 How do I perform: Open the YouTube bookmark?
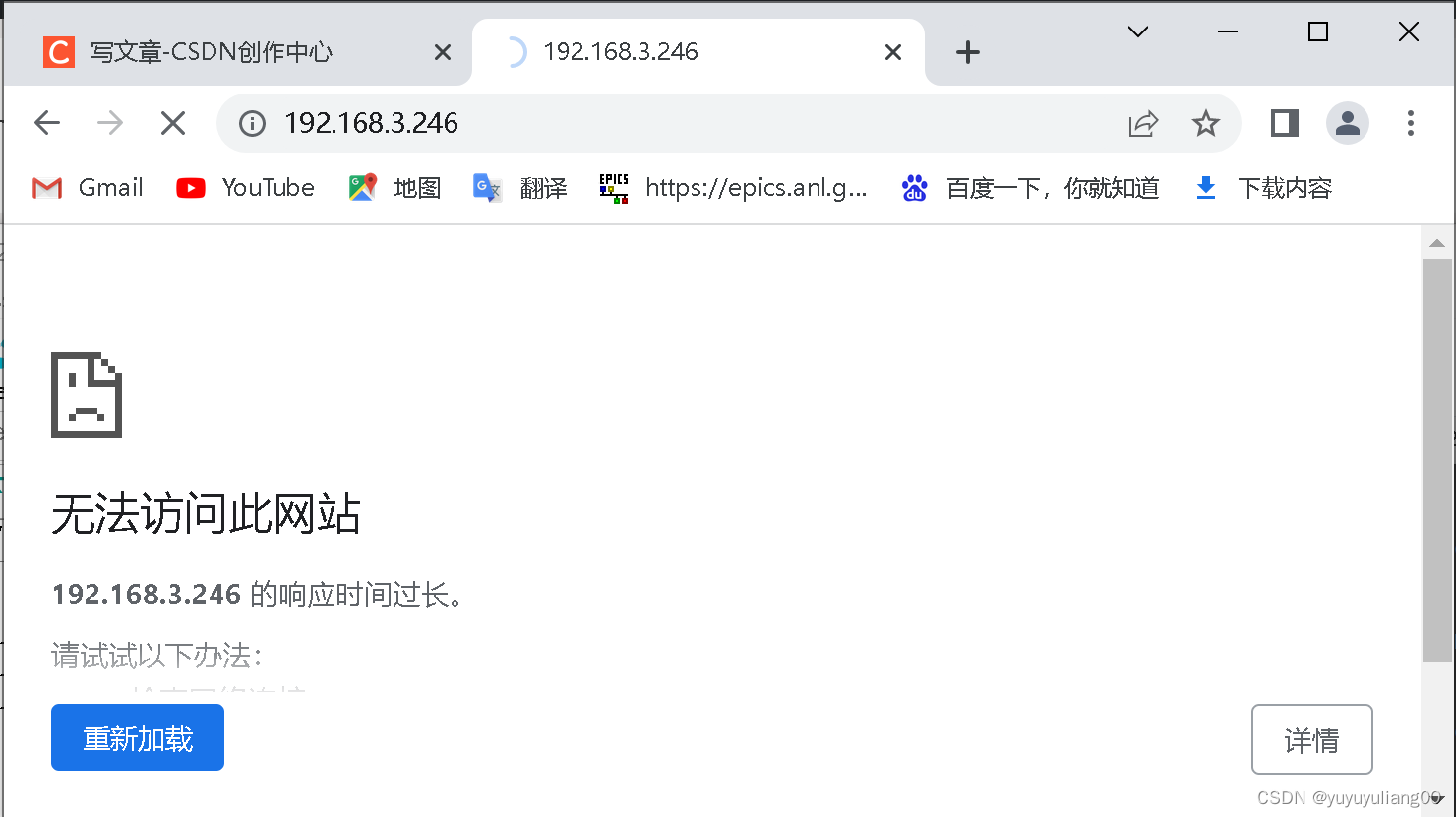click(x=245, y=188)
